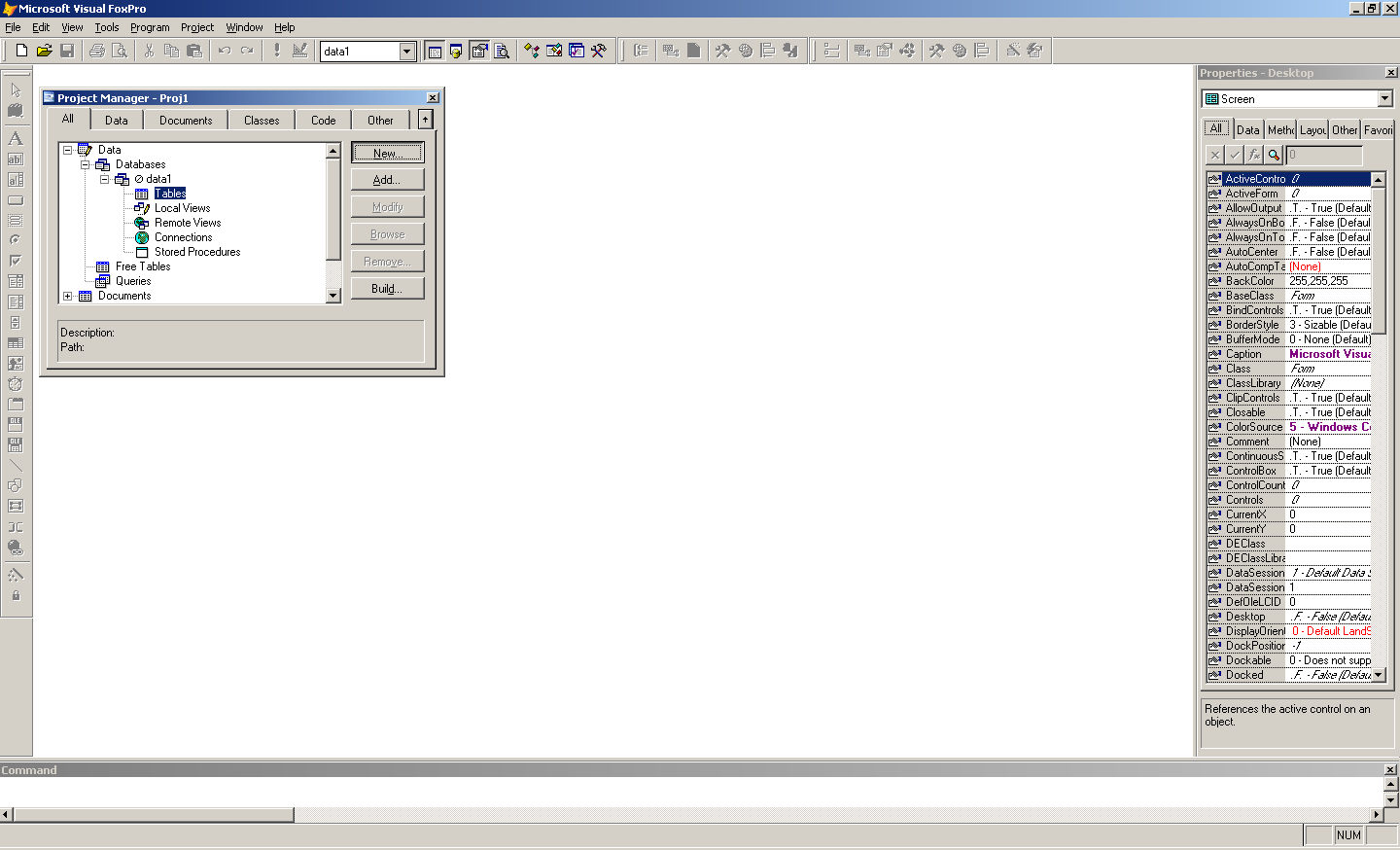The width and height of the screenshot is (1400, 850).
Task: Click the property value input field
Action: [x=1324, y=155]
